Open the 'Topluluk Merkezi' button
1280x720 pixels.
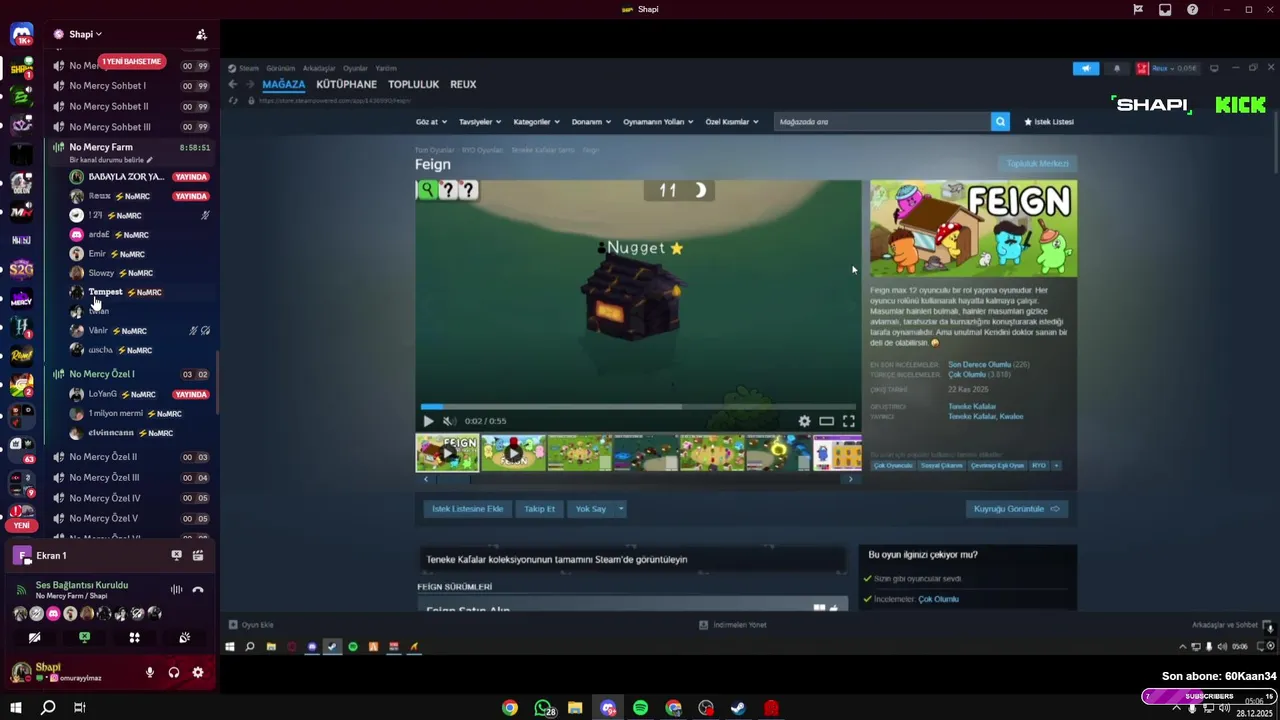click(1037, 164)
